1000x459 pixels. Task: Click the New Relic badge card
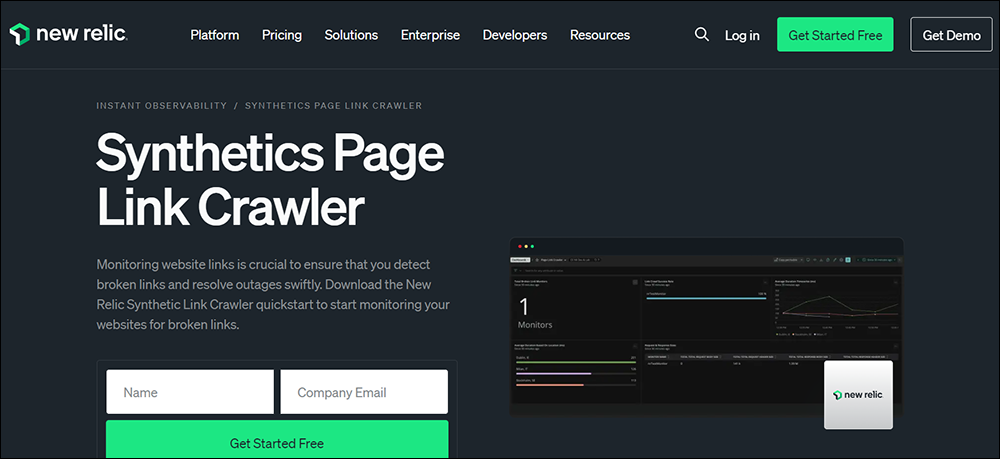(x=858, y=395)
